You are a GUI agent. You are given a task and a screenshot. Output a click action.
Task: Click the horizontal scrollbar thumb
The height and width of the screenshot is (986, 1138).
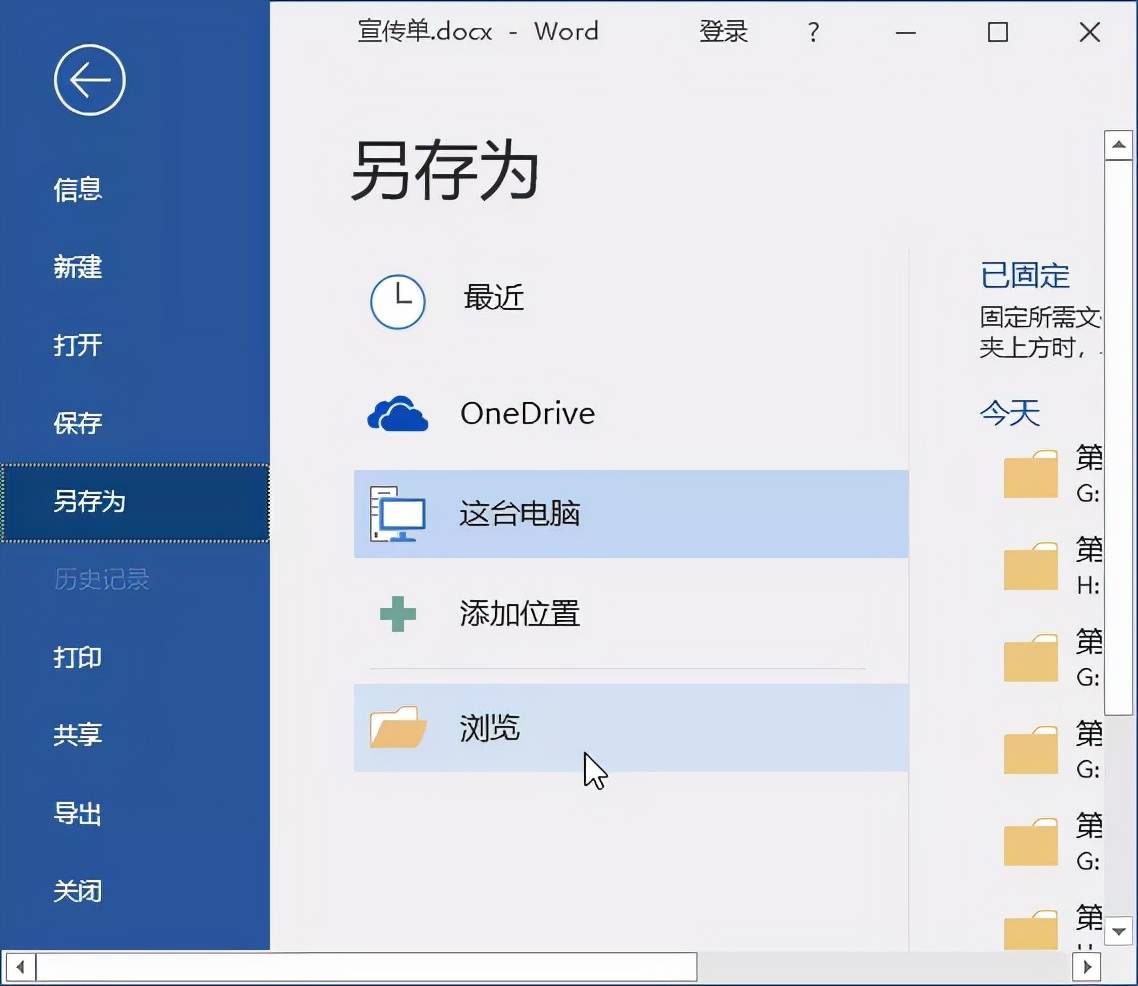point(367,966)
